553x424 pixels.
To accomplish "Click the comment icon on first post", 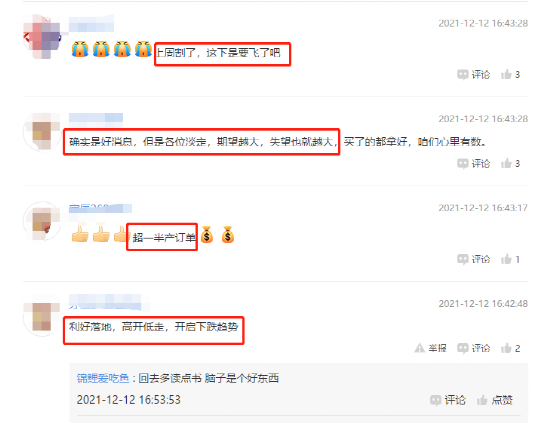I will pos(463,75).
